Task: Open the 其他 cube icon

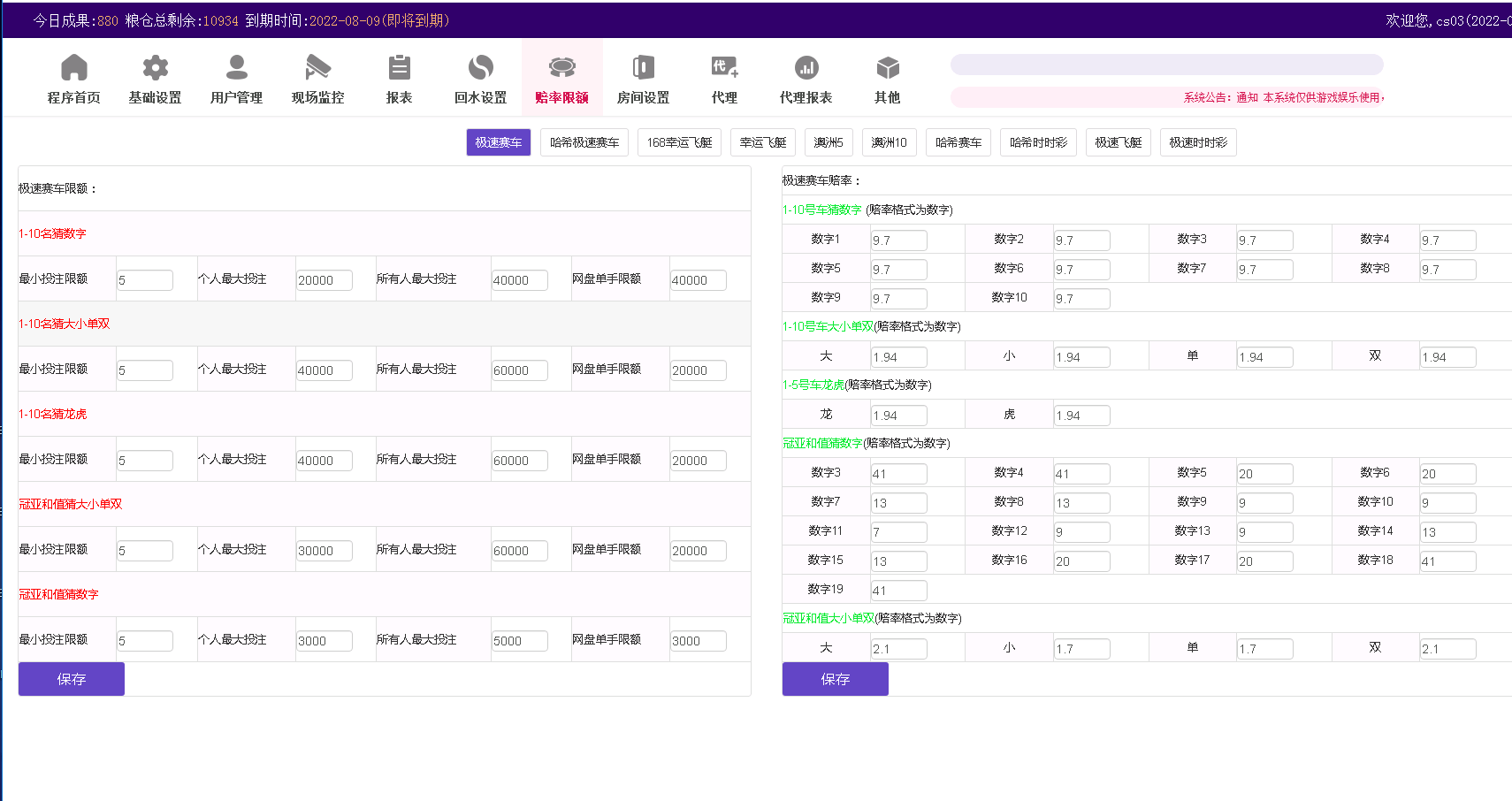Action: 888,68
